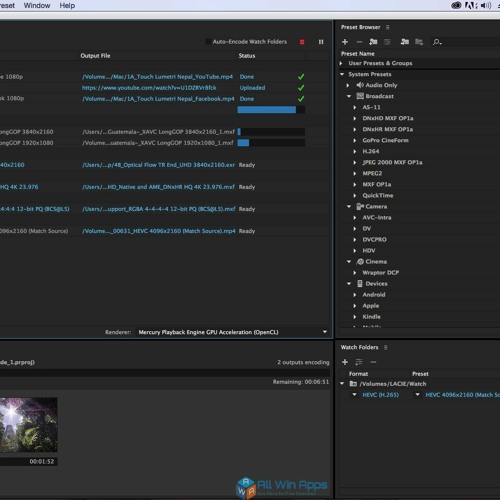
Task: Select the Preset Browser panel tab
Action: tap(360, 27)
